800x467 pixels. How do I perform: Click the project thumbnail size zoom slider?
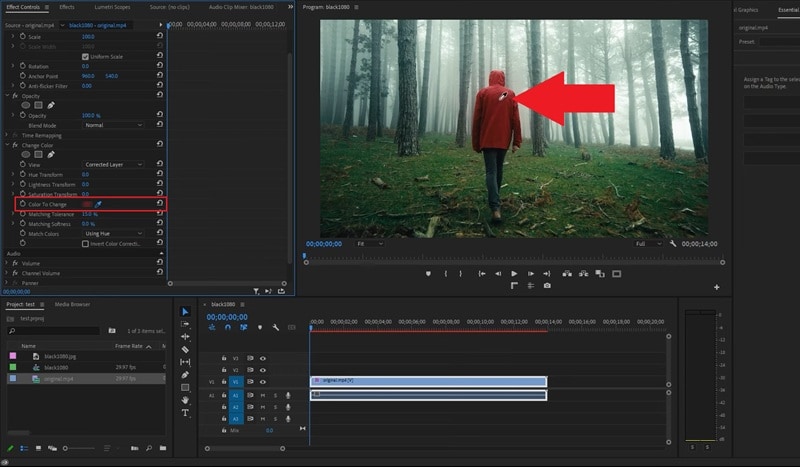[79, 448]
